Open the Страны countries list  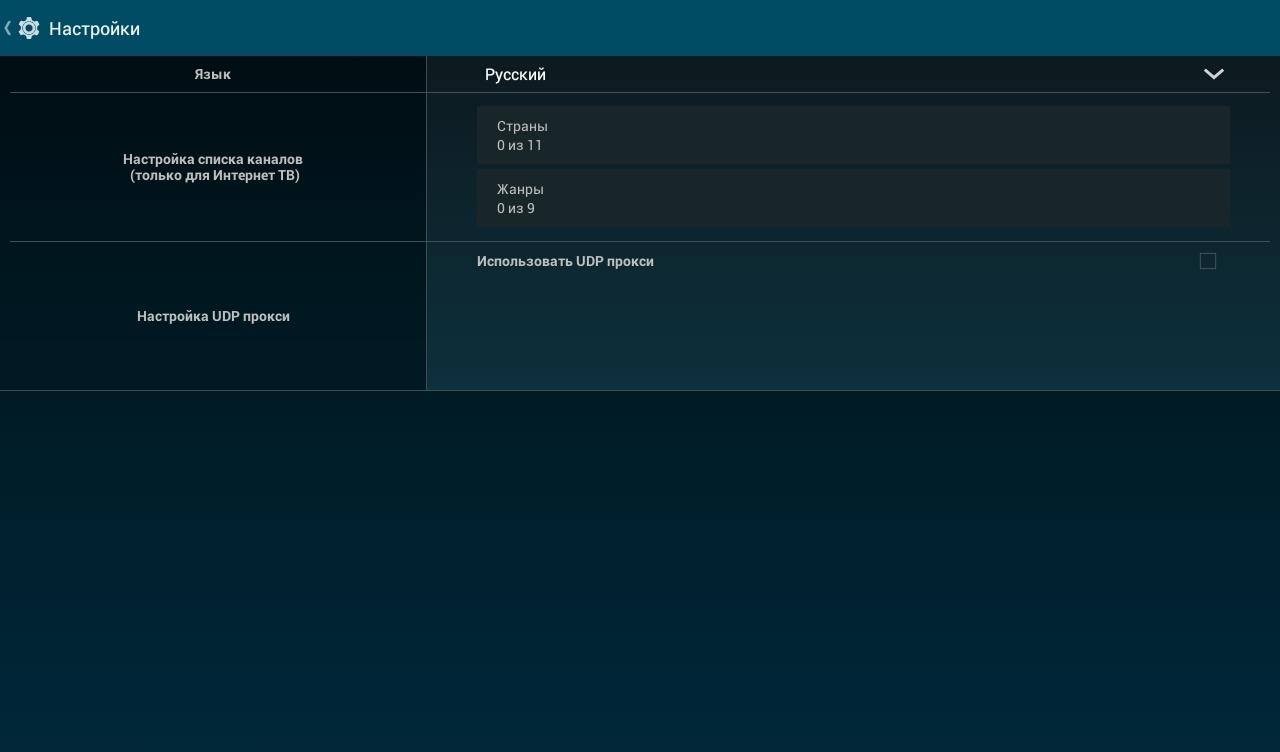tap(522, 127)
